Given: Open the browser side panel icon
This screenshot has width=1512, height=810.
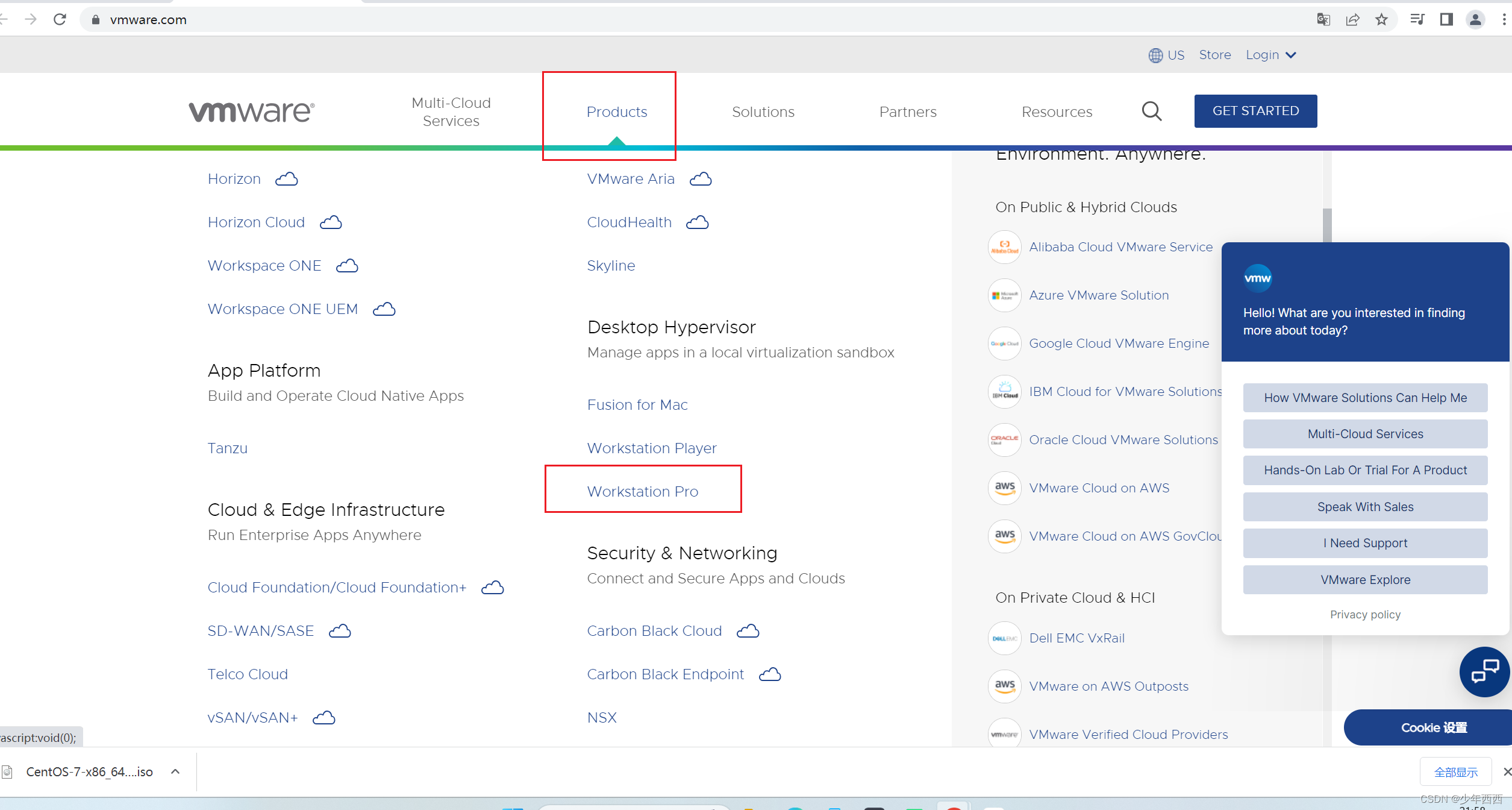Looking at the screenshot, I should (x=1446, y=20).
